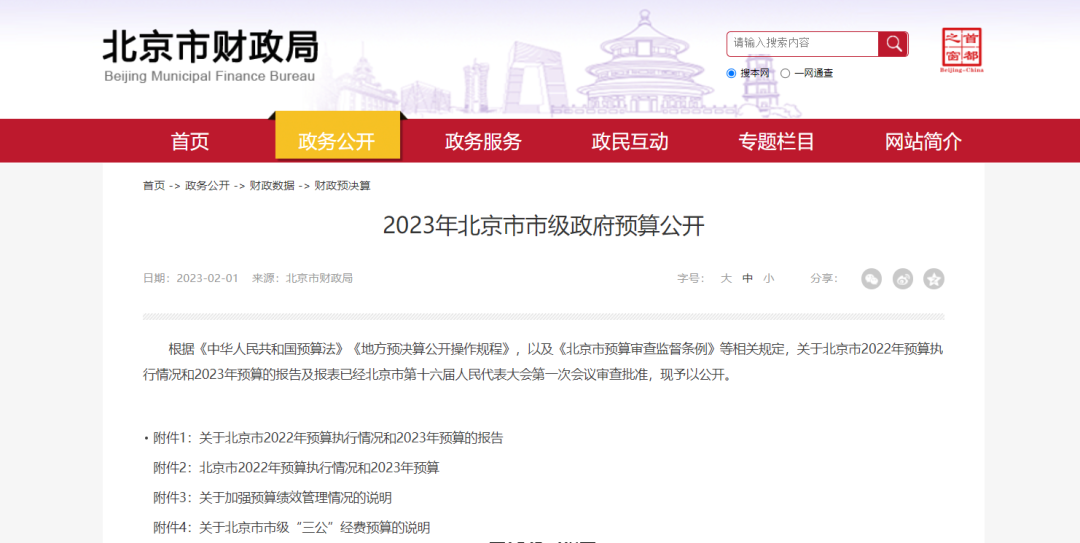Click 财政数据 in the breadcrumb
1080x543 pixels.
[272, 185]
